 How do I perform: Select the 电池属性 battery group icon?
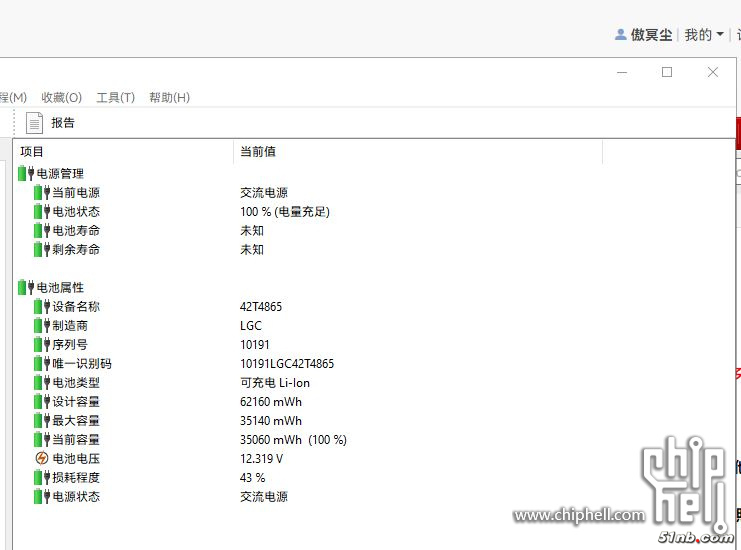(x=26, y=287)
